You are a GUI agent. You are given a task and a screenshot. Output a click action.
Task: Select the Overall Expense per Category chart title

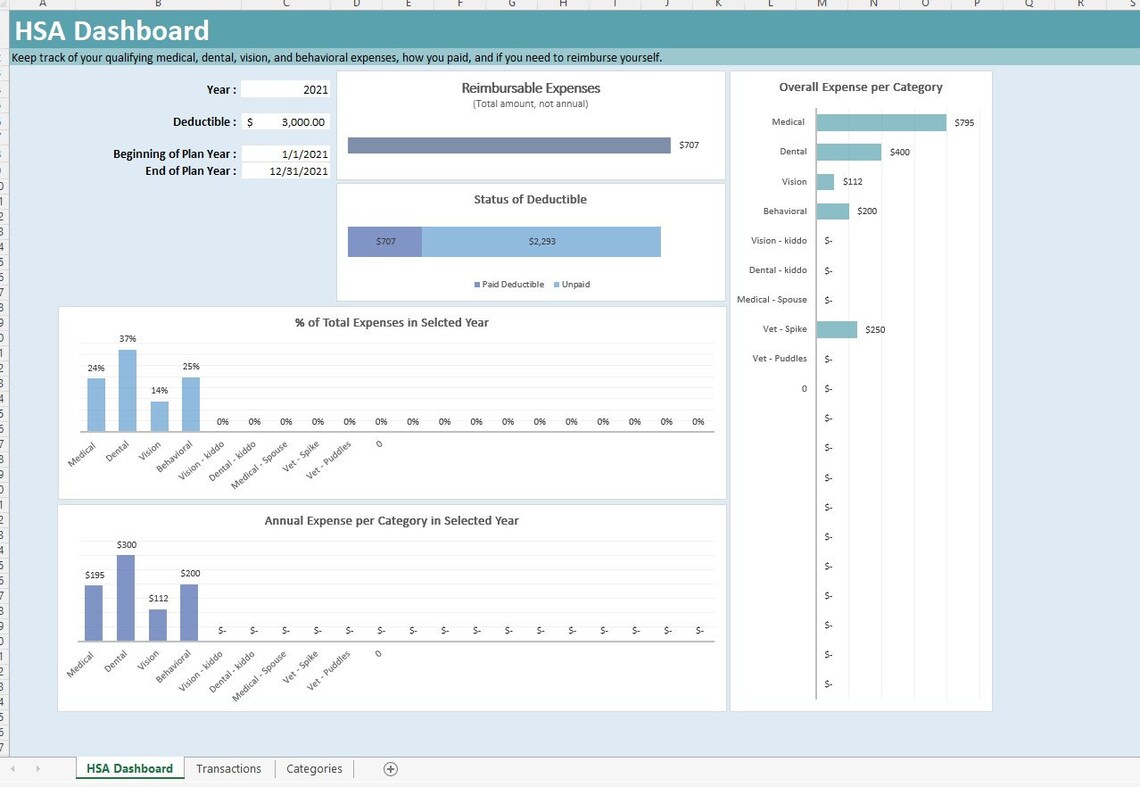[860, 87]
